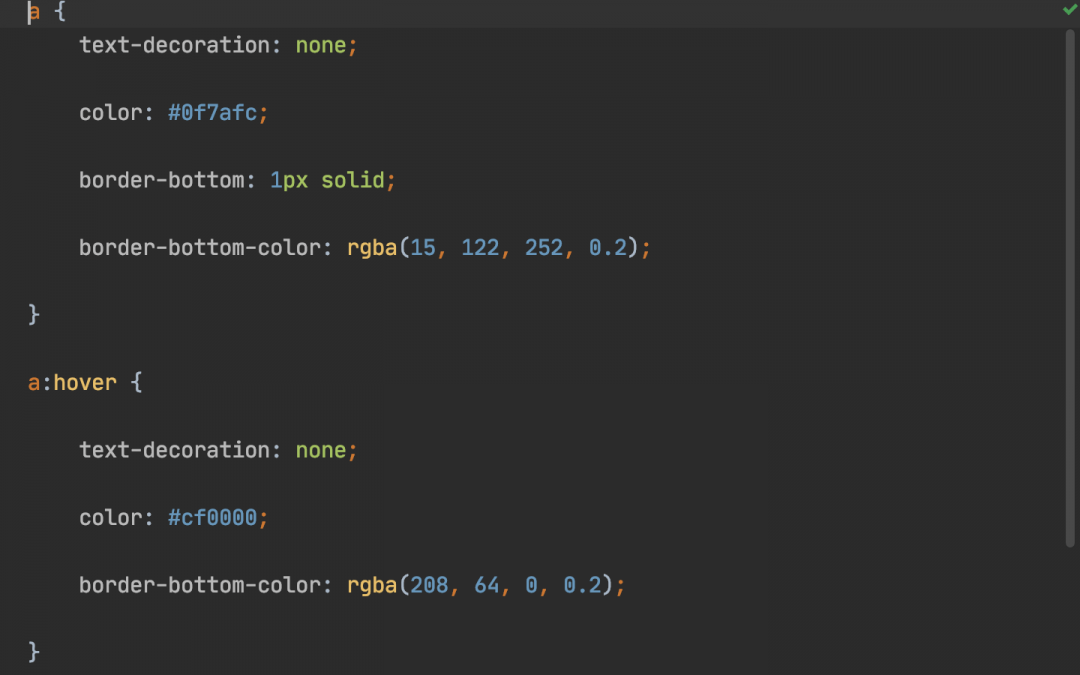Click the closing brace of the first rule
This screenshot has height=675, width=1080.
(x=34, y=315)
